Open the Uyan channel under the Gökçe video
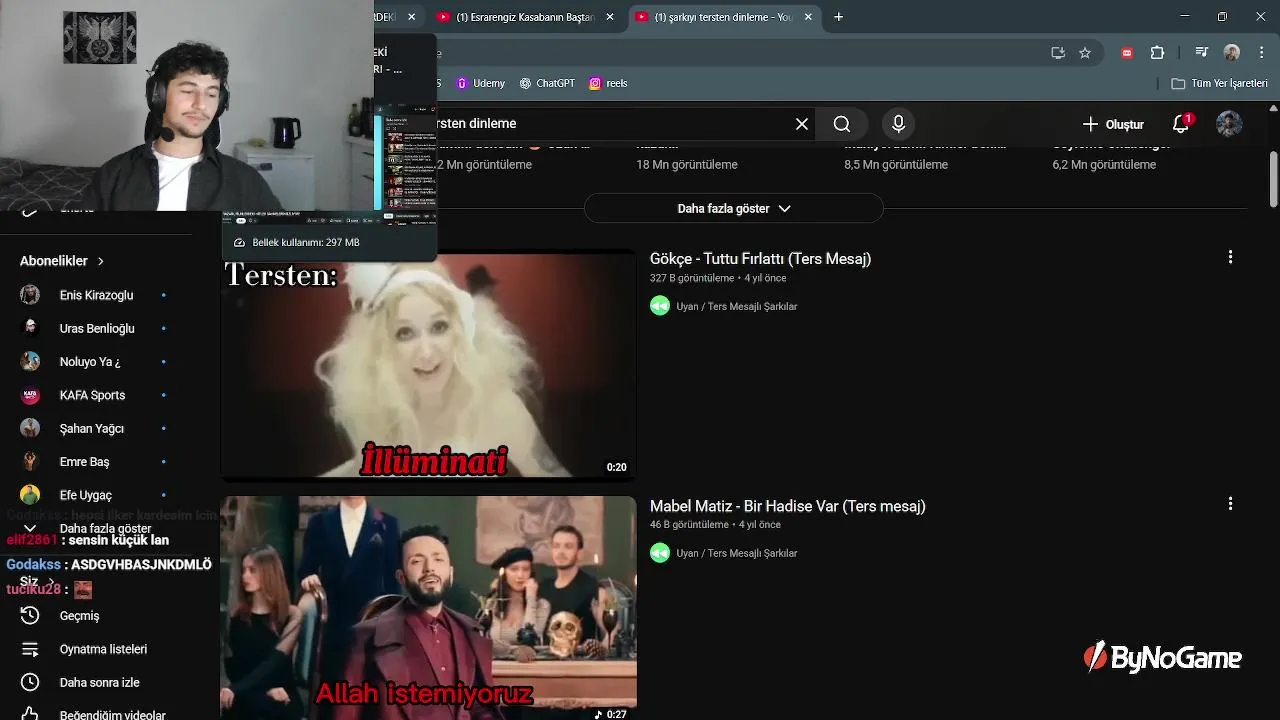Image resolution: width=1280 pixels, height=720 pixels. 736,306
